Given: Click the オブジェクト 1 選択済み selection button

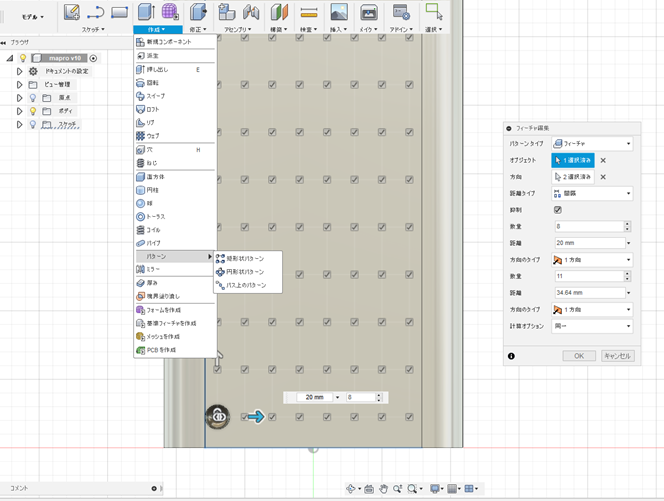Looking at the screenshot, I should tap(573, 160).
